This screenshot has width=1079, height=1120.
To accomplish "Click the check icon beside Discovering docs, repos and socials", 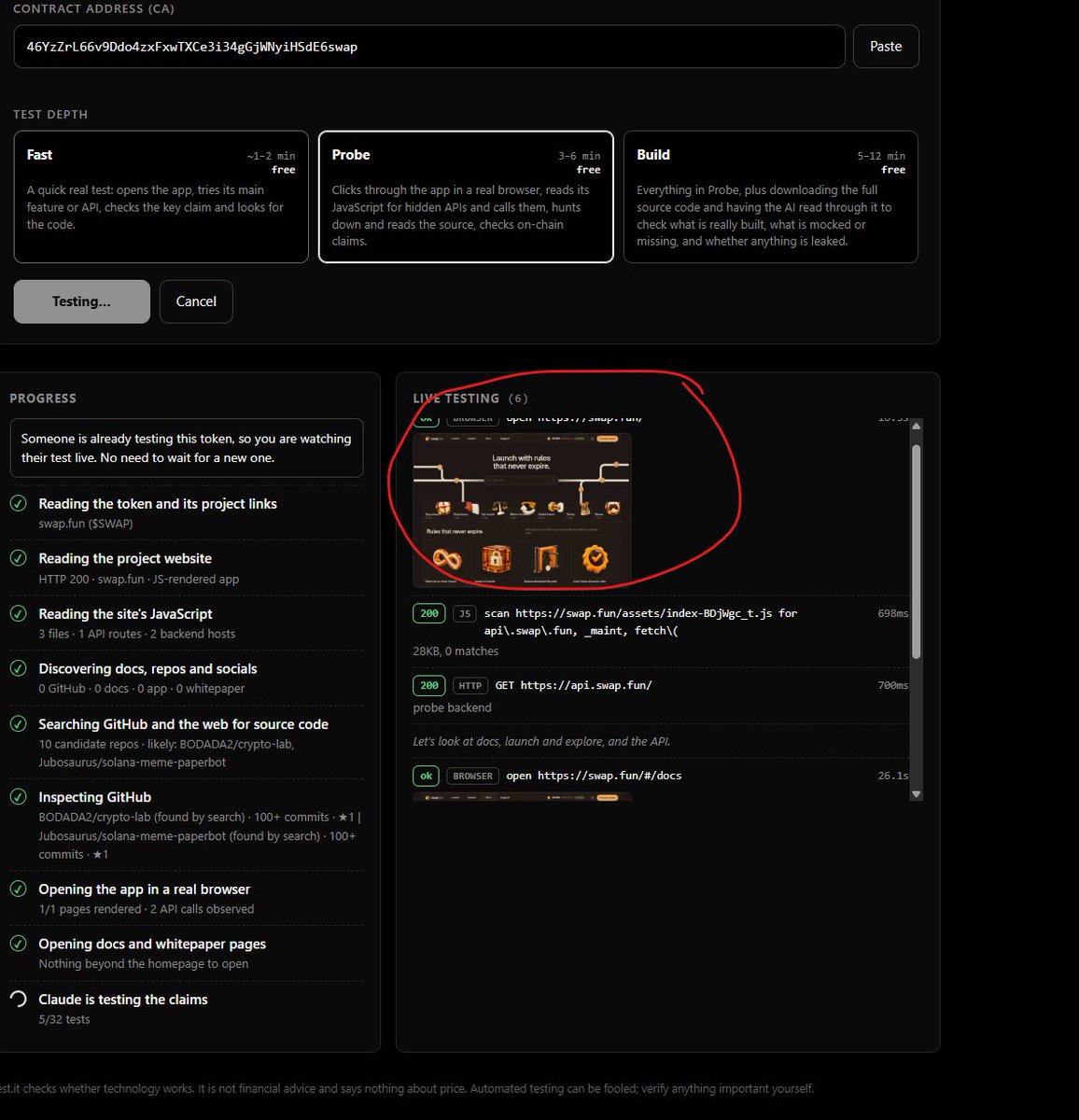I will point(18,668).
